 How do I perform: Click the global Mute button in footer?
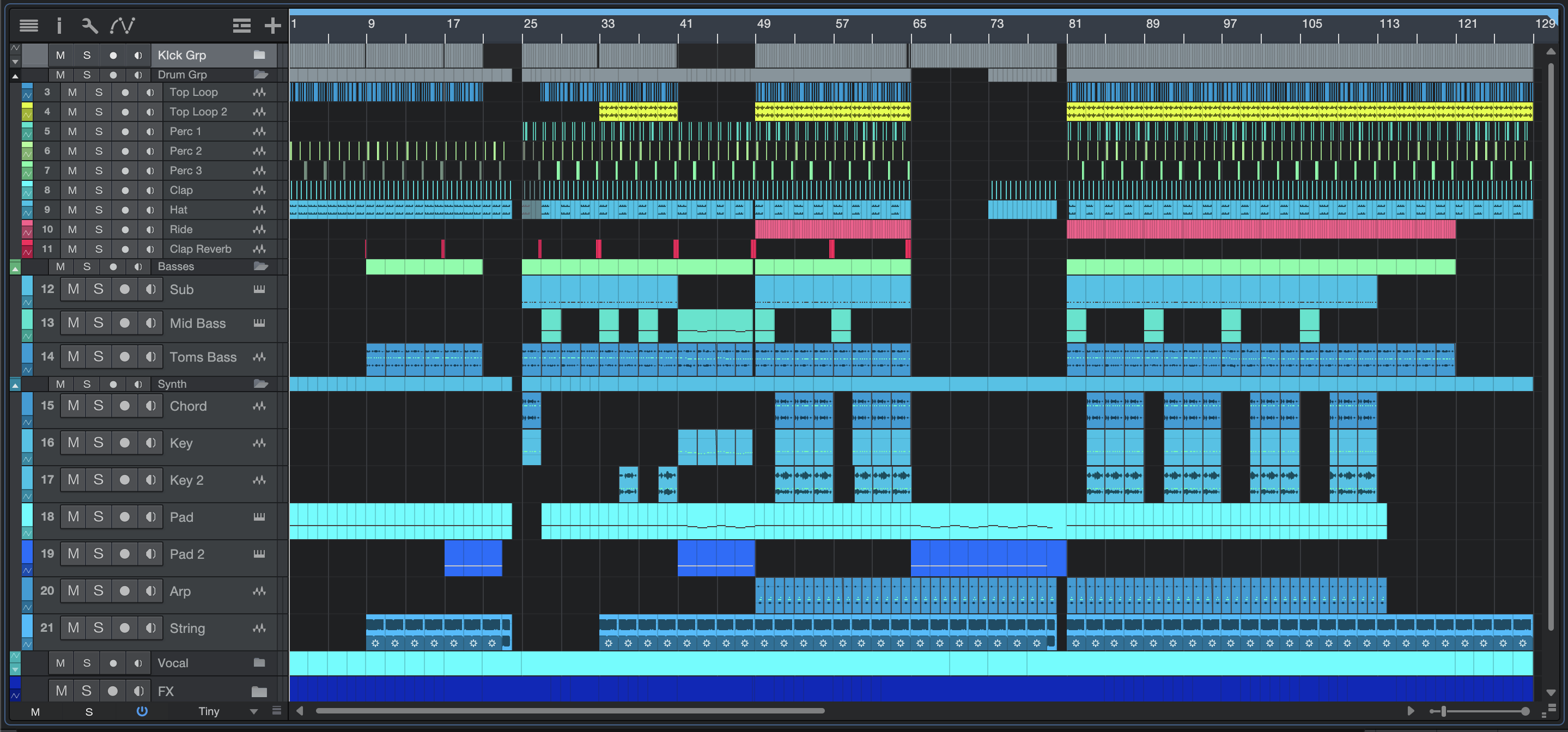pos(35,712)
